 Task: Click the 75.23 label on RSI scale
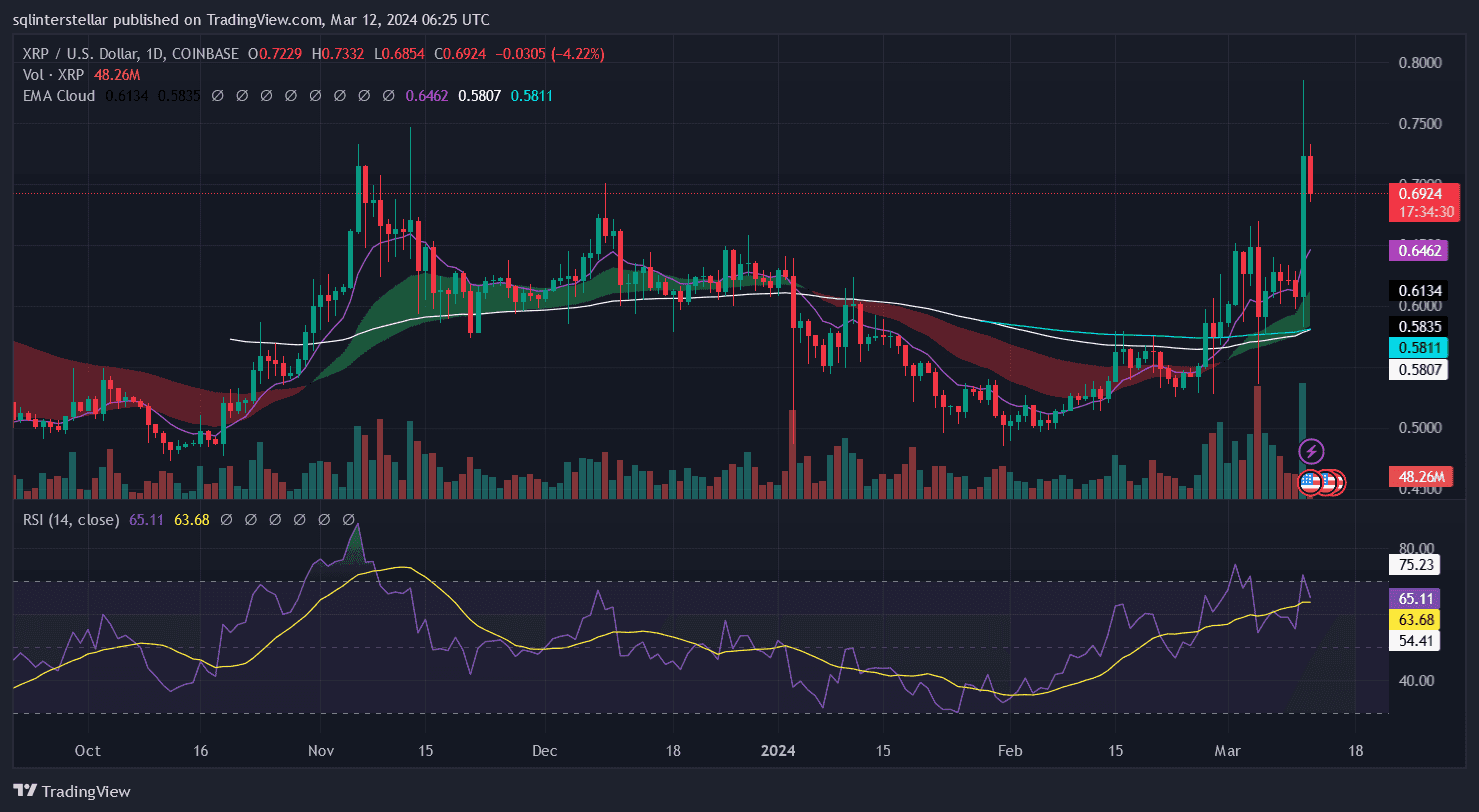pos(1414,564)
